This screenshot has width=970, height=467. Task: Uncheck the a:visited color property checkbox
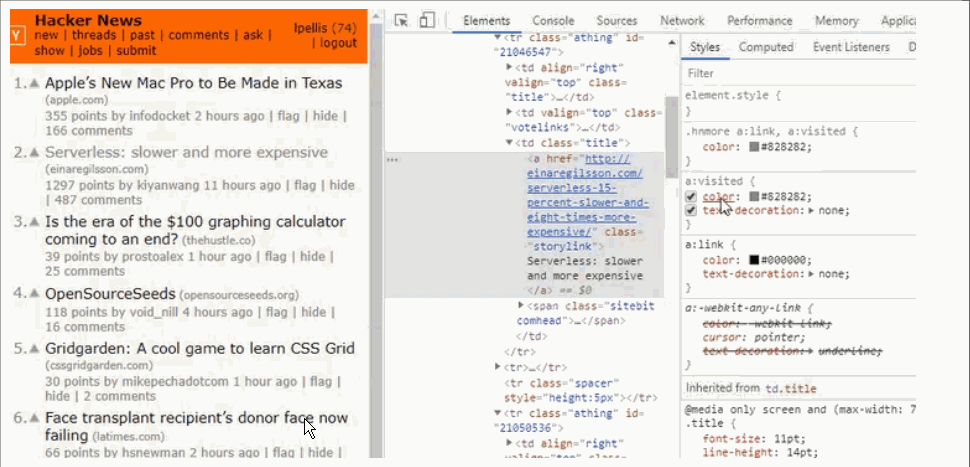point(691,197)
